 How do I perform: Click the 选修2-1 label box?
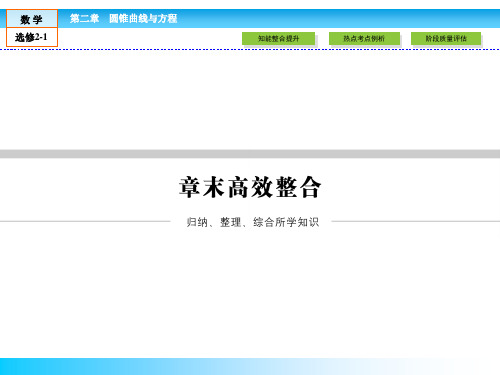(32, 37)
